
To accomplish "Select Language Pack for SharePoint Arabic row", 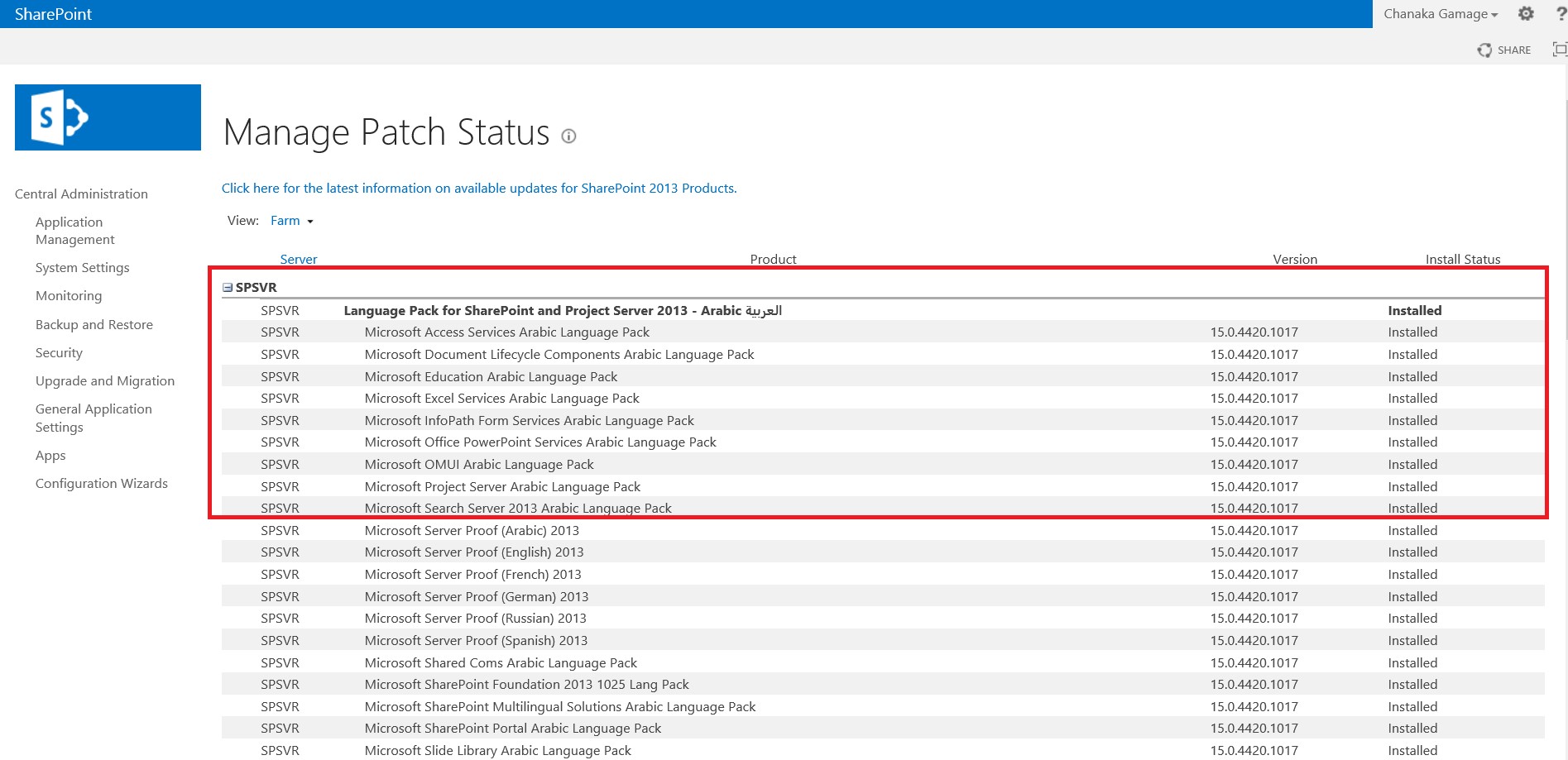I will point(883,311).
